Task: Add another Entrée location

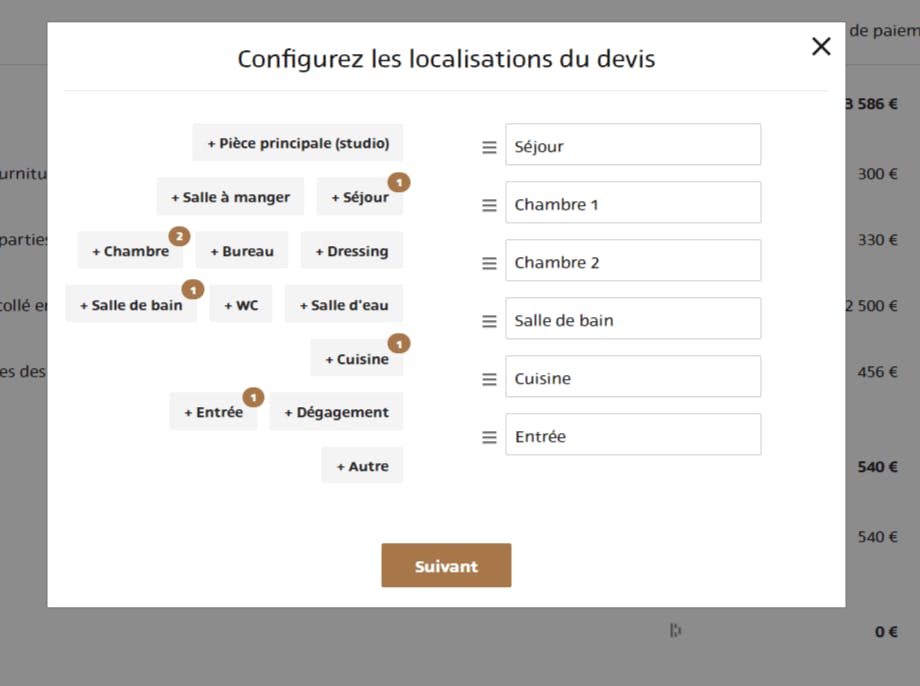Action: click(214, 411)
